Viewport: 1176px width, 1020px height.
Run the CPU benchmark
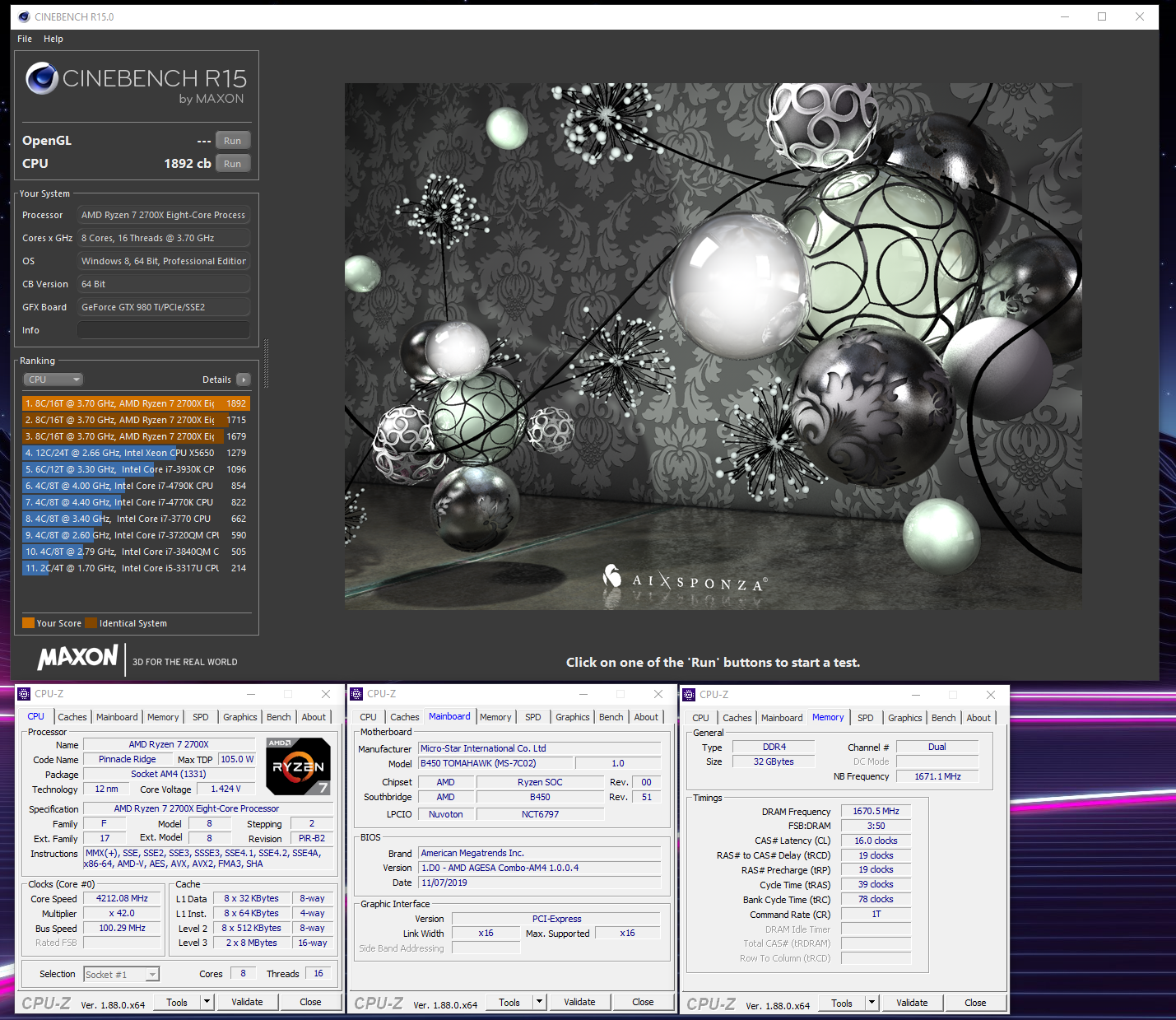click(233, 164)
